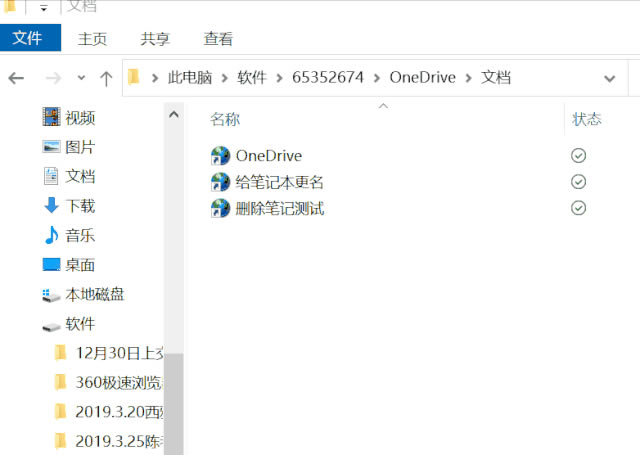Click the navigation pane scrollbar thumb

(x=174, y=404)
